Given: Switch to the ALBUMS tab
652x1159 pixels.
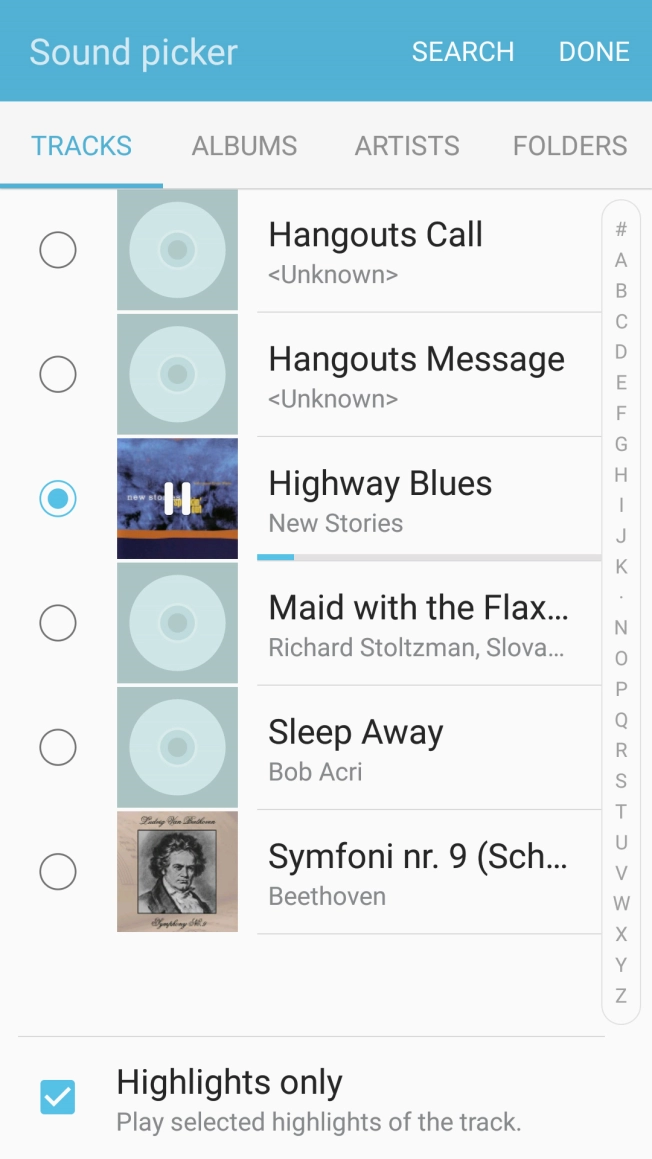Looking at the screenshot, I should click(244, 145).
